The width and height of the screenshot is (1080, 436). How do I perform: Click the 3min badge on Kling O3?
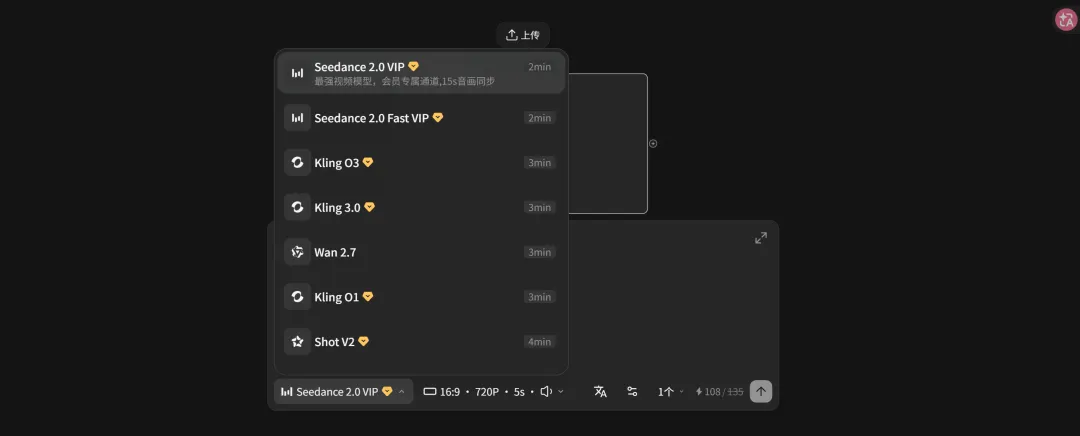540,163
